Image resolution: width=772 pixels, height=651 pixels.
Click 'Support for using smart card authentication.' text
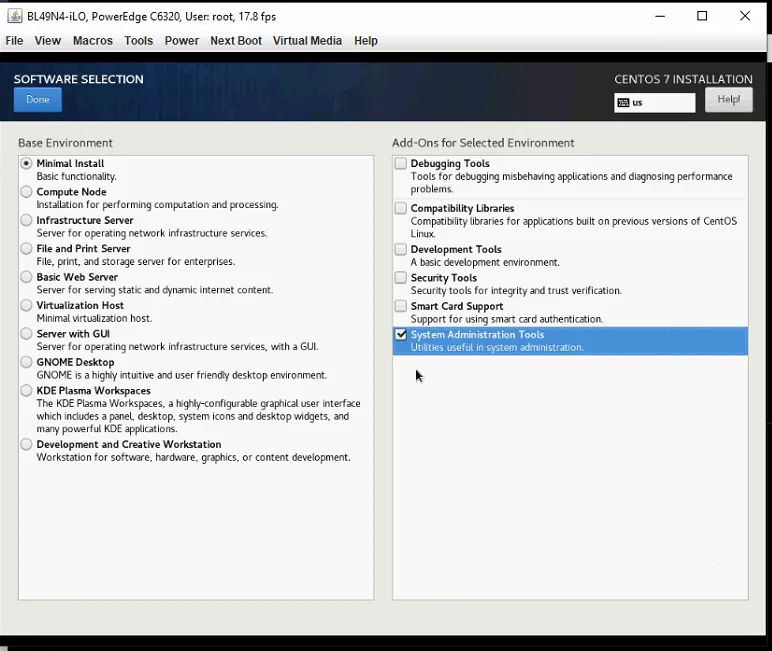coord(507,319)
